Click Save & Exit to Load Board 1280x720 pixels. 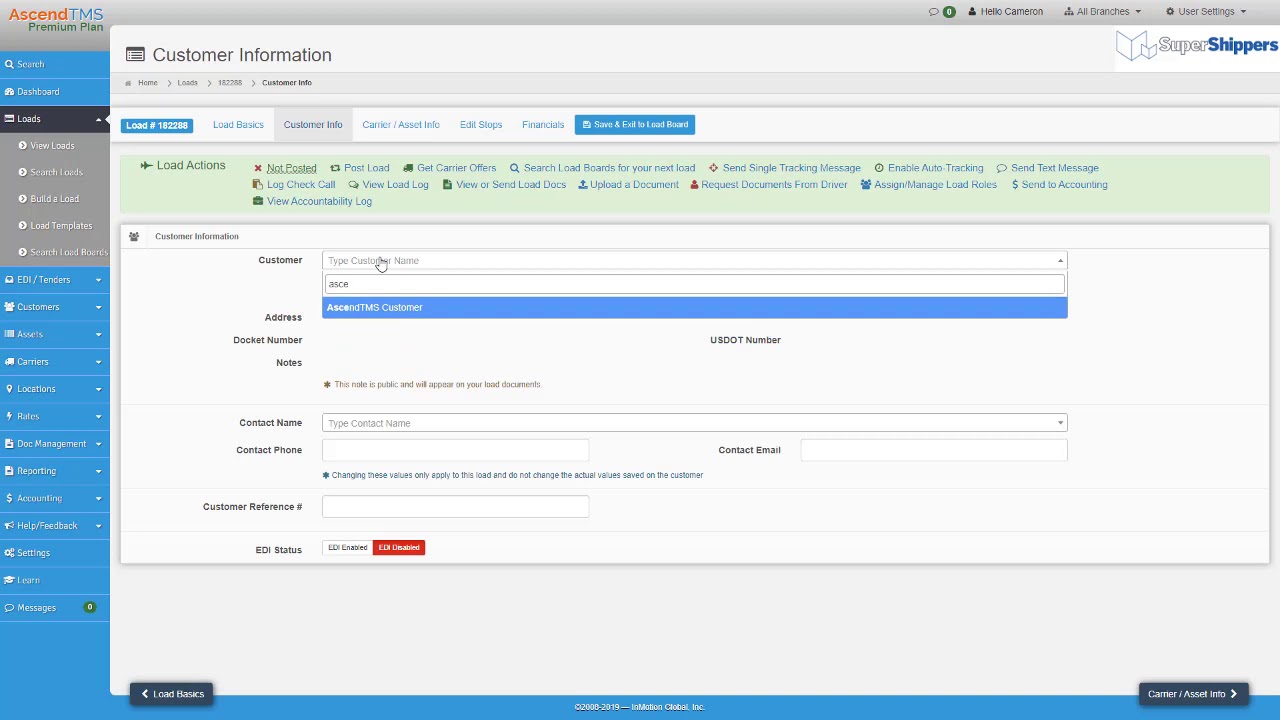(635, 125)
